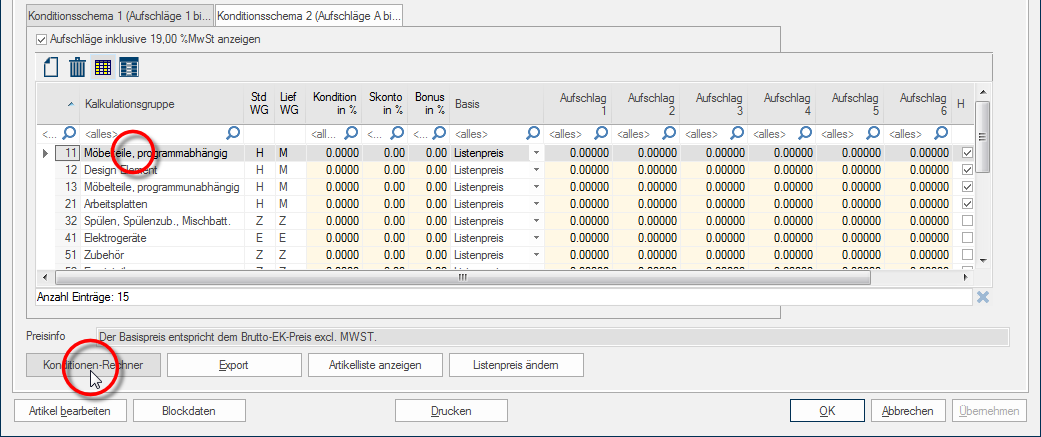This screenshot has height=437, width=1041.
Task: Click the trash can delete icon
Action: click(x=77, y=67)
